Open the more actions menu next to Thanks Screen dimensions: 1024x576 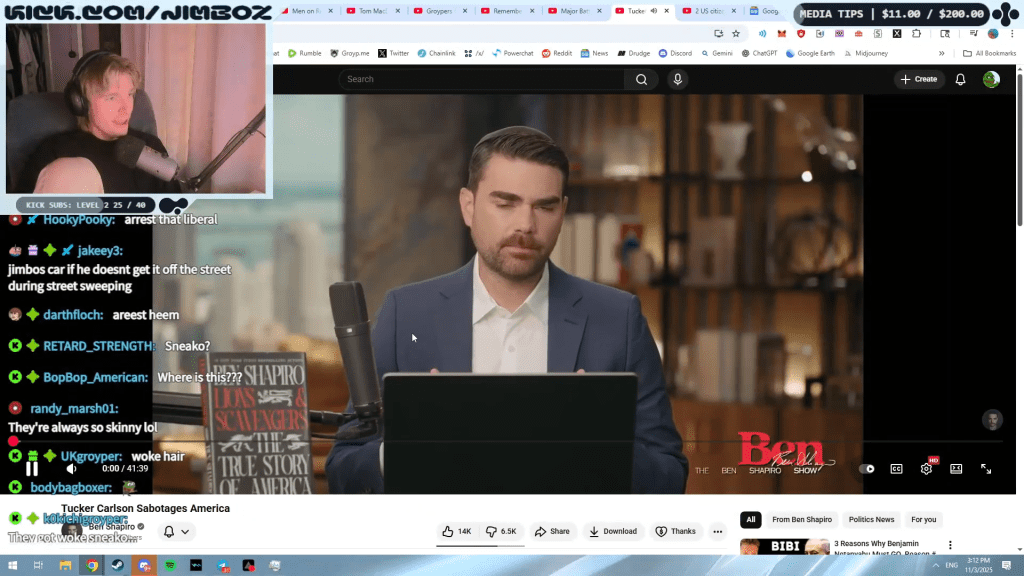[718, 531]
